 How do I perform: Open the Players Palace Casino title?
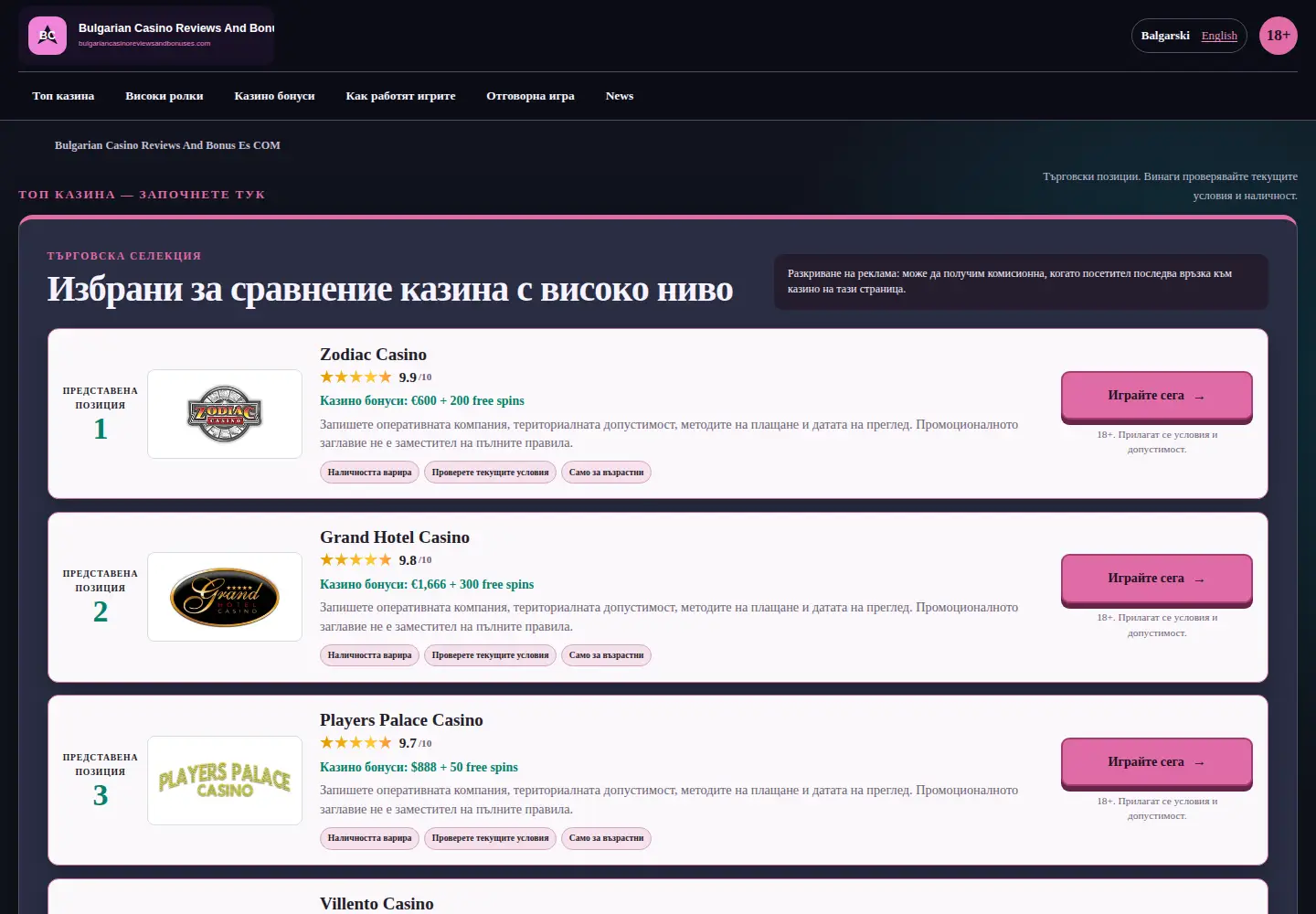401,720
